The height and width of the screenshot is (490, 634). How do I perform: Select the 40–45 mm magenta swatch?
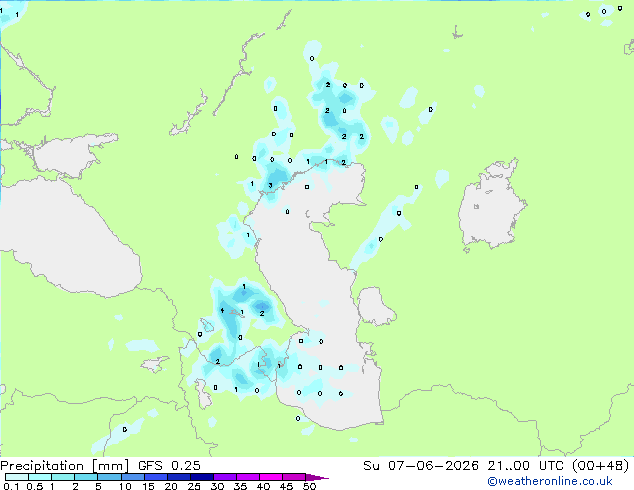click(271, 477)
